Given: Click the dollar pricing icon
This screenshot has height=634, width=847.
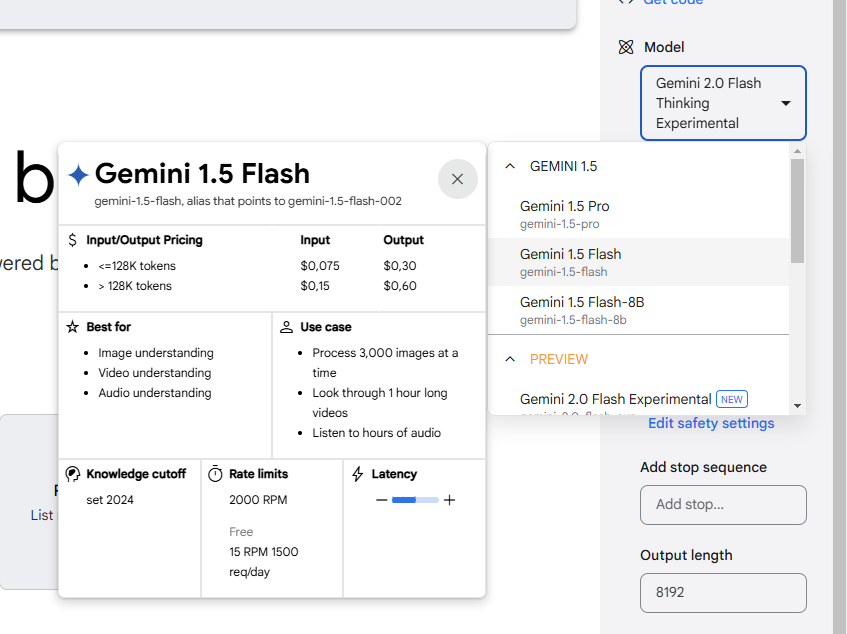Looking at the screenshot, I should click(x=72, y=240).
